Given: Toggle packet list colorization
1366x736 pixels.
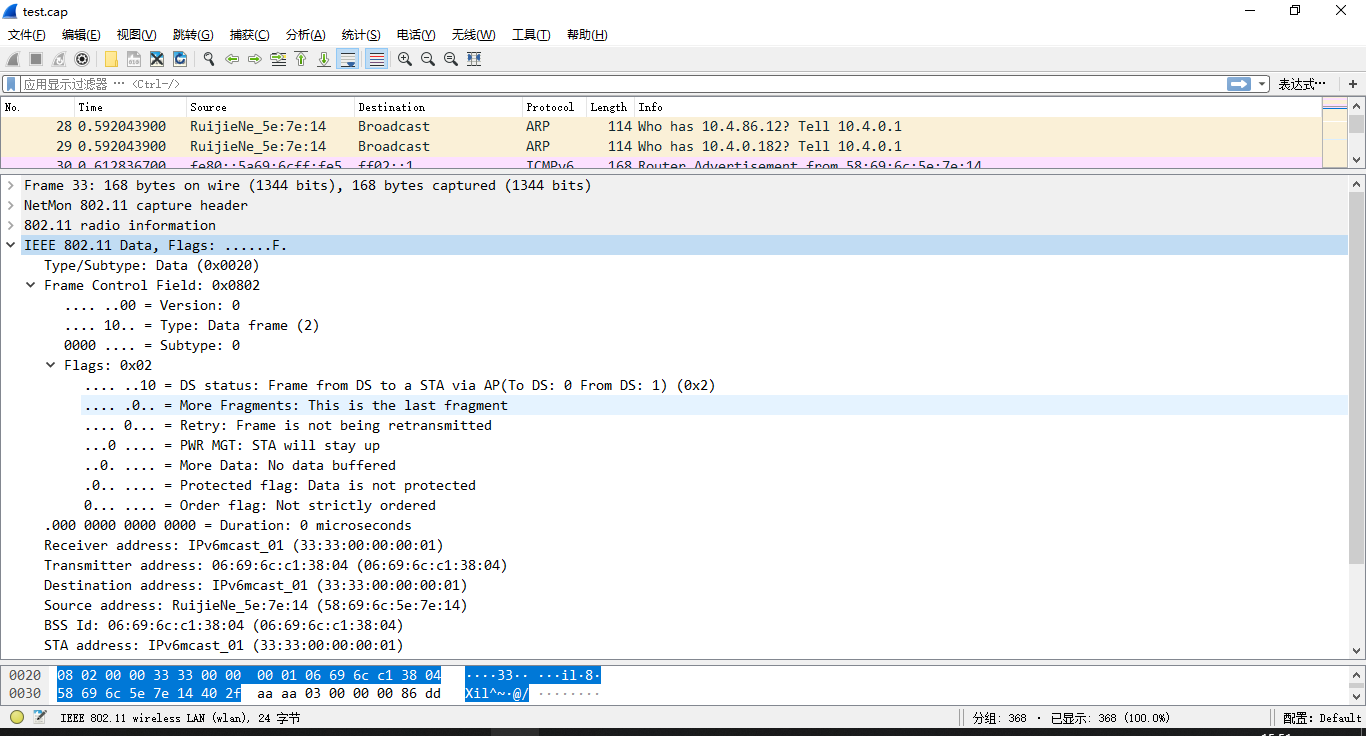Looking at the screenshot, I should (x=376, y=58).
